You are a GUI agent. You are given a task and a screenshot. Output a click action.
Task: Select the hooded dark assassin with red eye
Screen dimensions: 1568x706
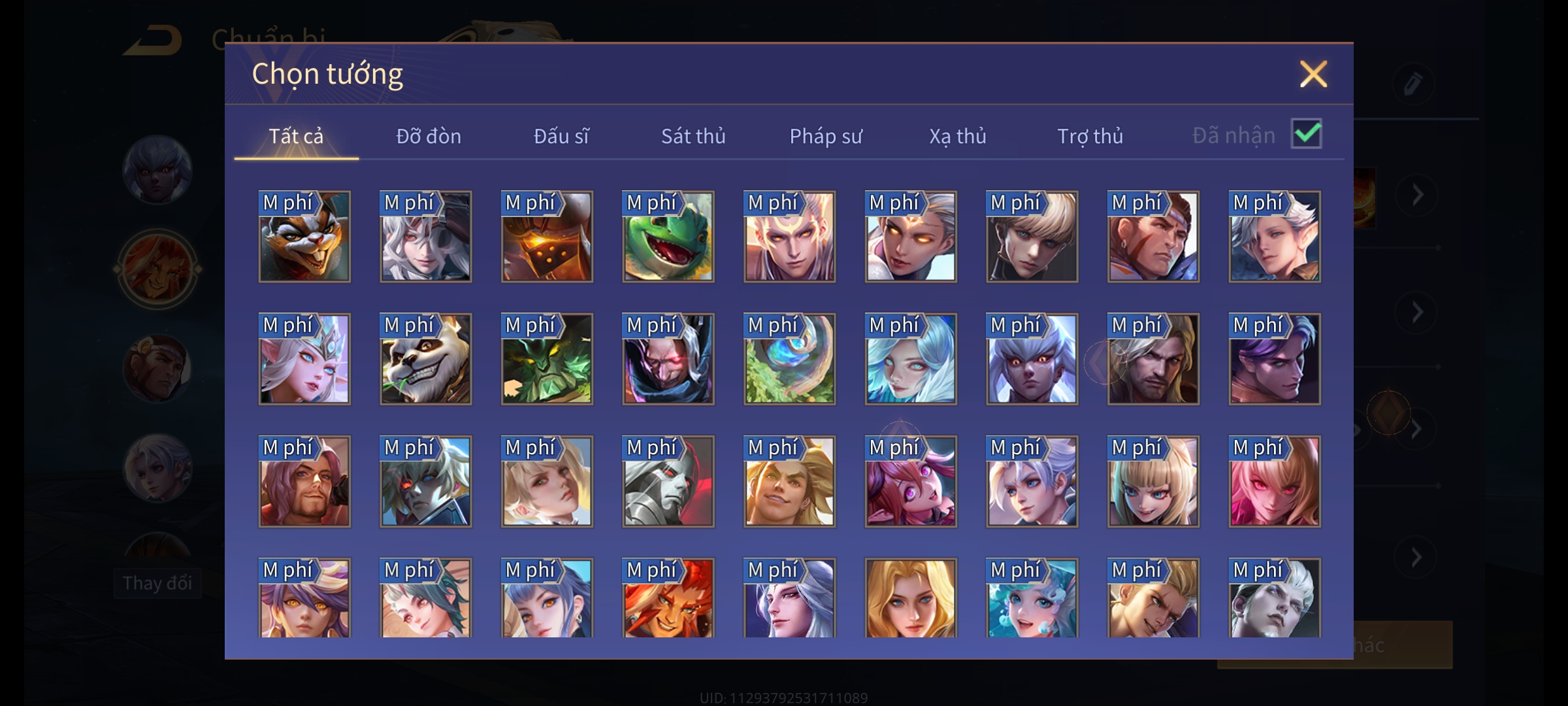[x=668, y=359]
